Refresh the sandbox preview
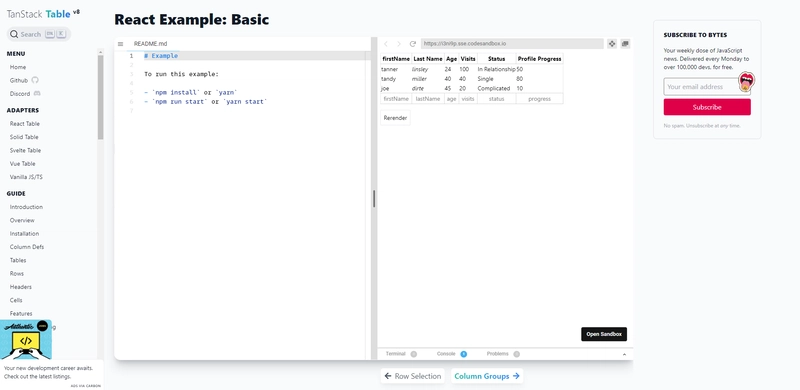The height and width of the screenshot is (390, 800). pos(413,44)
